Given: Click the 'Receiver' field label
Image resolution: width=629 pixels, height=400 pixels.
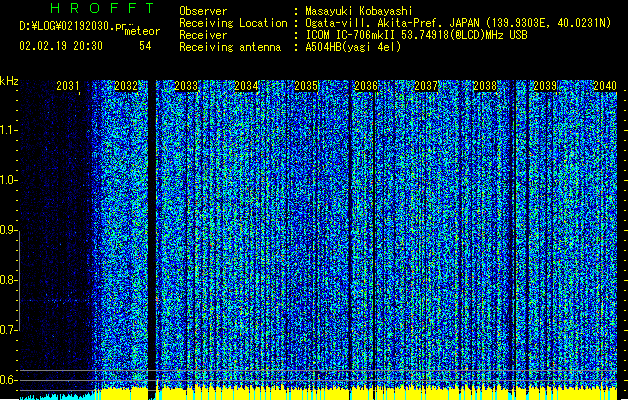Looking at the screenshot, I should [203, 35].
